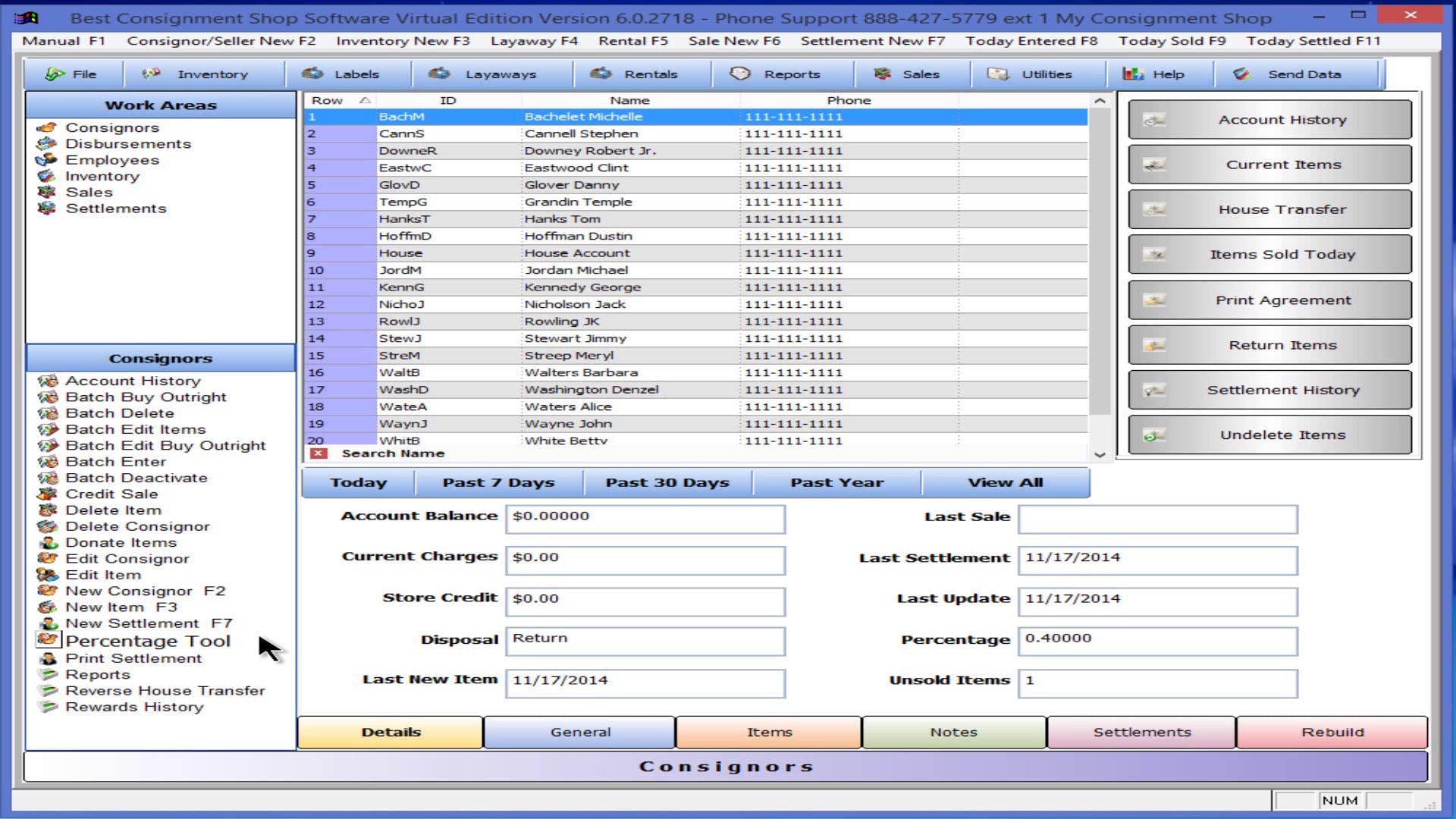Click the Percentage Tool icon
The width and height of the screenshot is (1456, 819).
48,639
